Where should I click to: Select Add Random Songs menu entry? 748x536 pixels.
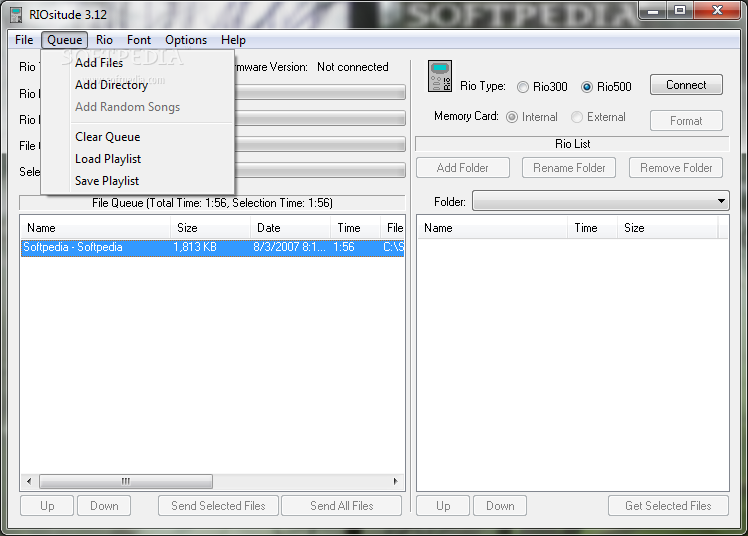(137, 107)
